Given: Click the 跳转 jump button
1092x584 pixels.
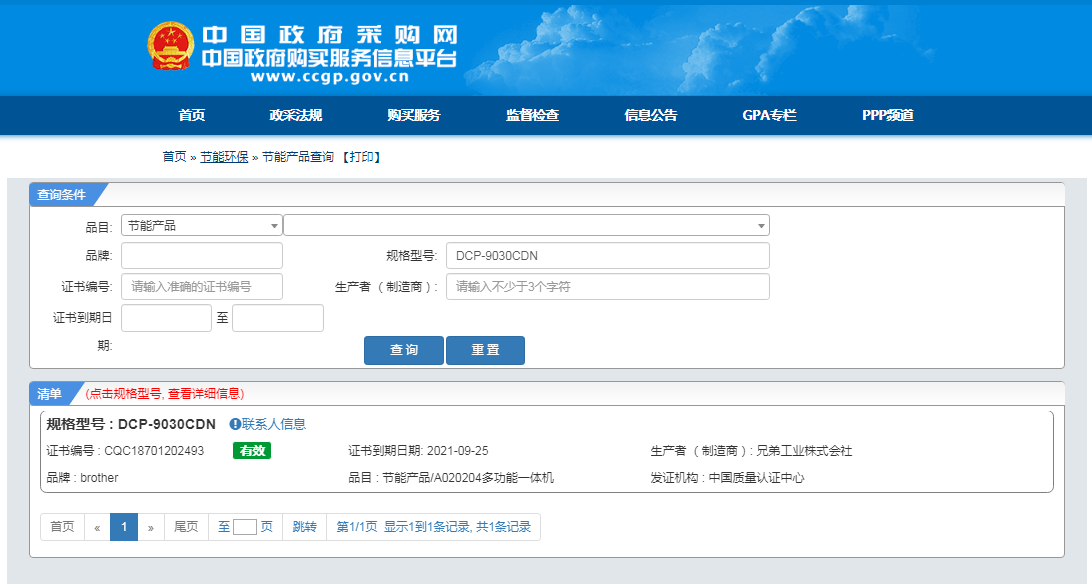Looking at the screenshot, I should pos(304,527).
